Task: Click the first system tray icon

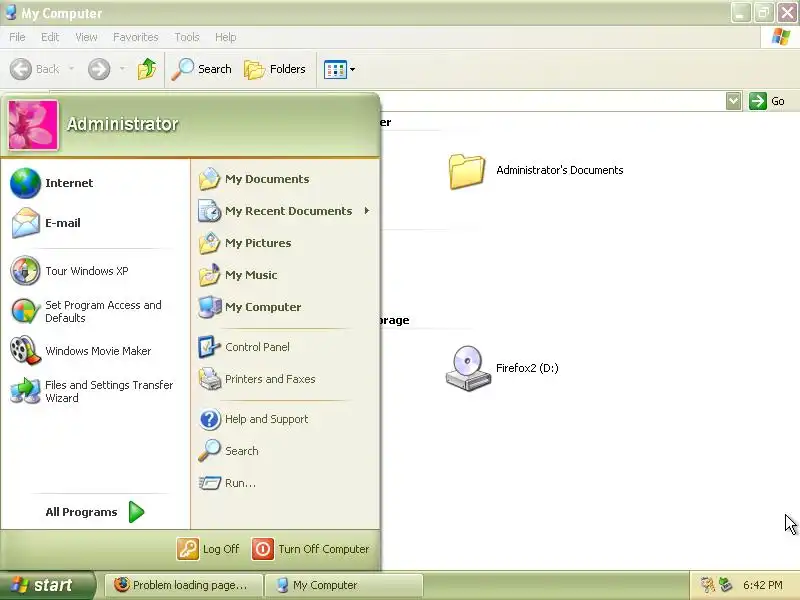Action: pos(707,585)
